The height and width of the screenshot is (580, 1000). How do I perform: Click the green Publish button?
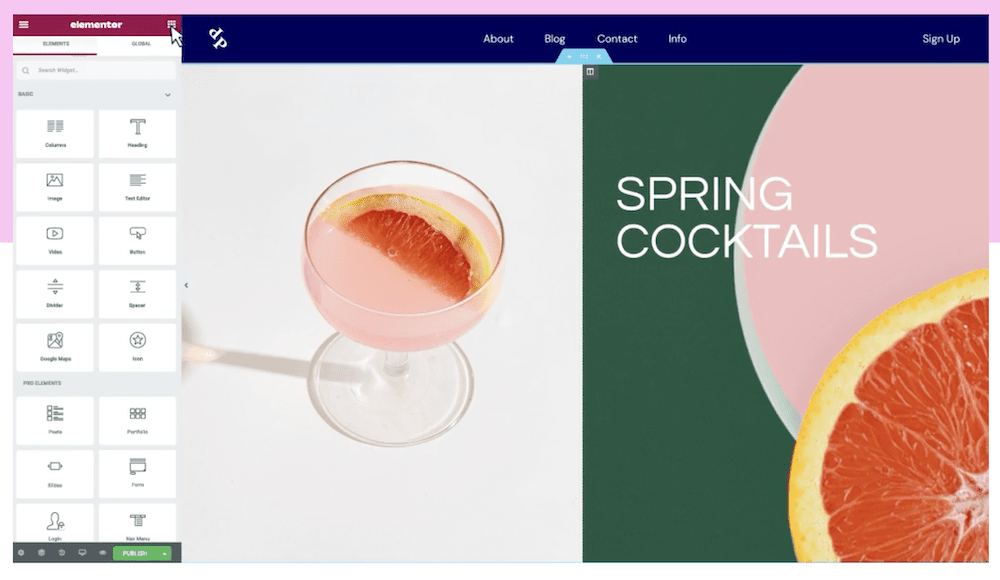(135, 553)
